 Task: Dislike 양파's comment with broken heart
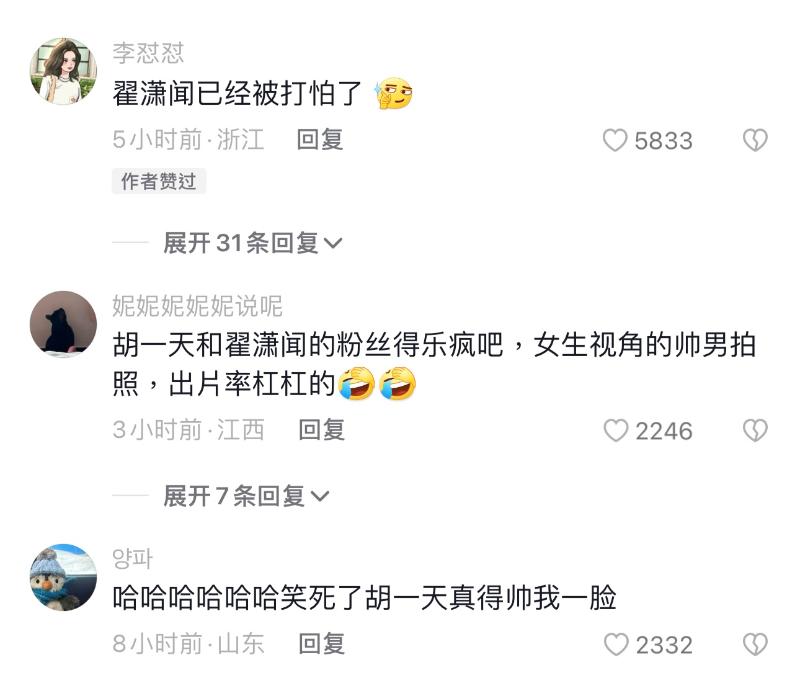point(755,644)
